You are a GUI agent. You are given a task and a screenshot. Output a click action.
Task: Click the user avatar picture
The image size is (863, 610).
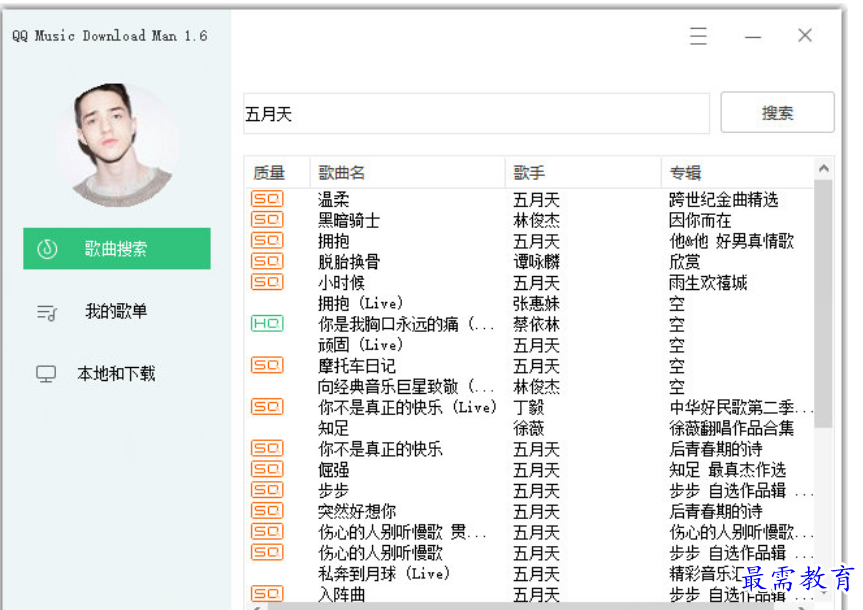click(x=117, y=145)
